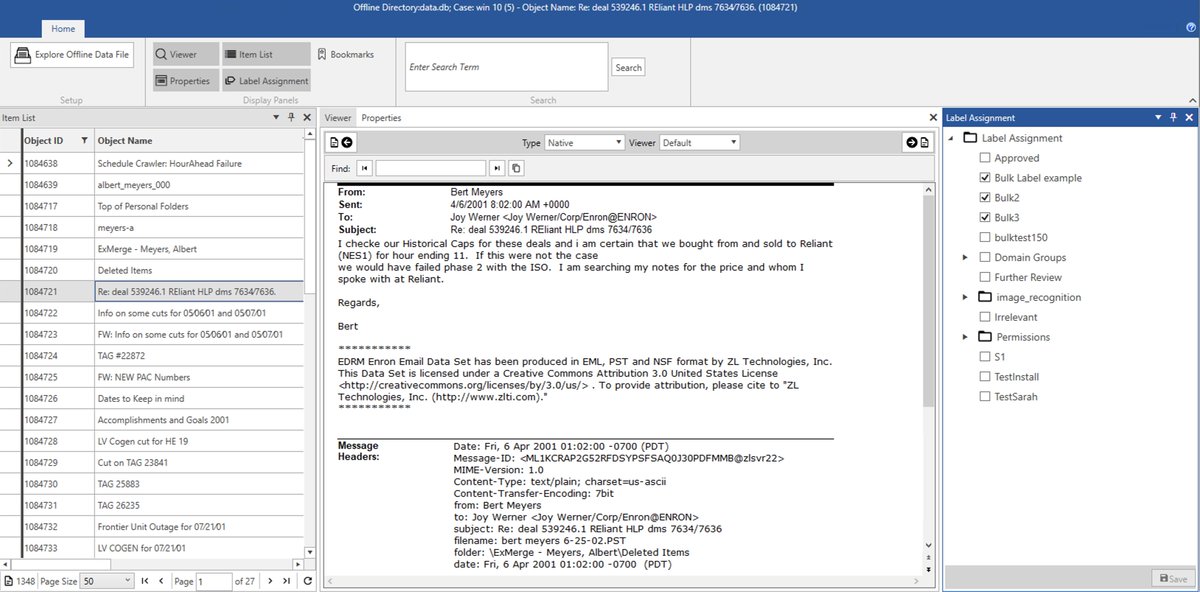Screen dimensions: 1200x592
Task: Select the Home ribbon tab
Action: 63,29
